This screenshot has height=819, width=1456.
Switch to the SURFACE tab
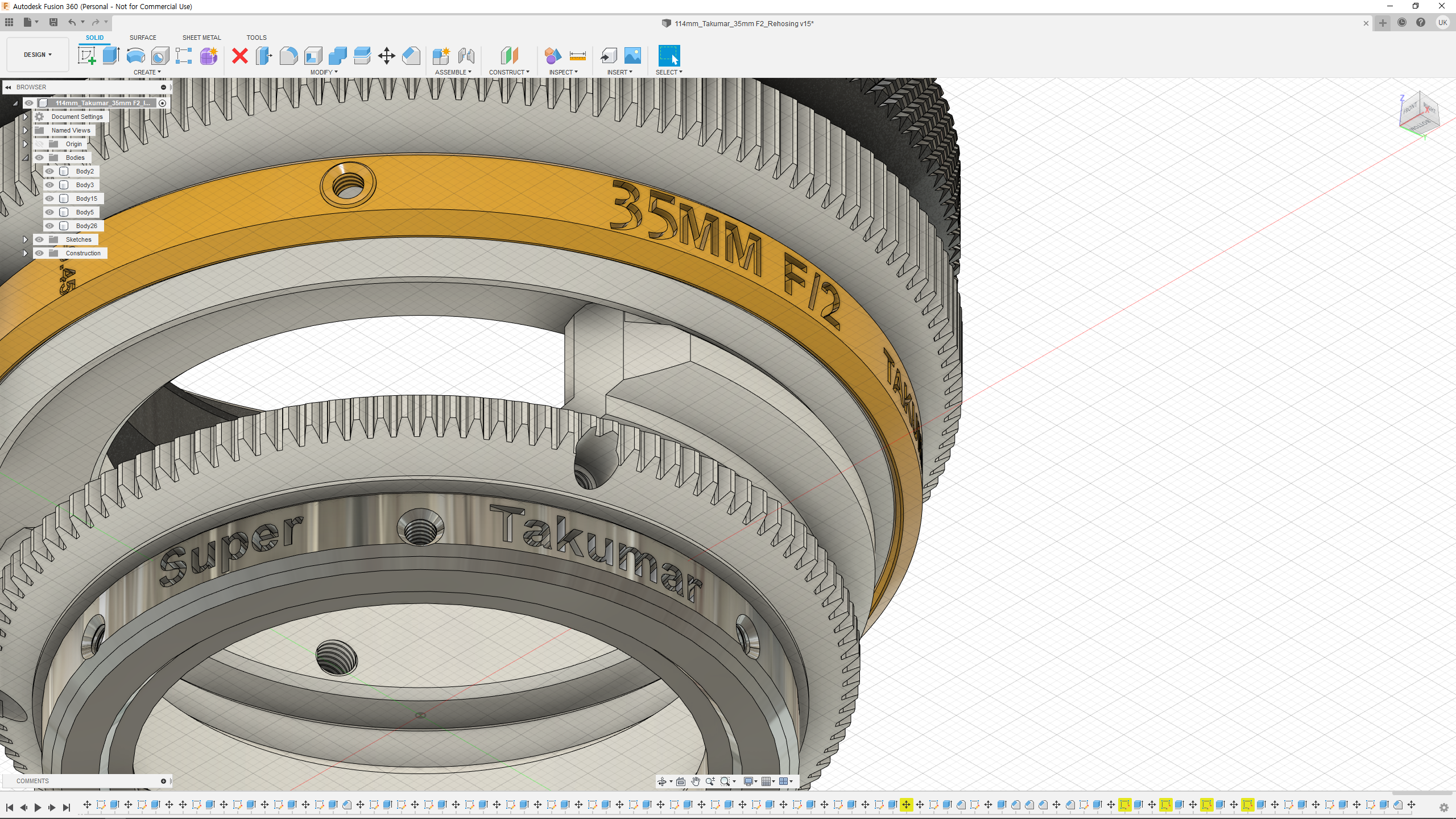(143, 38)
